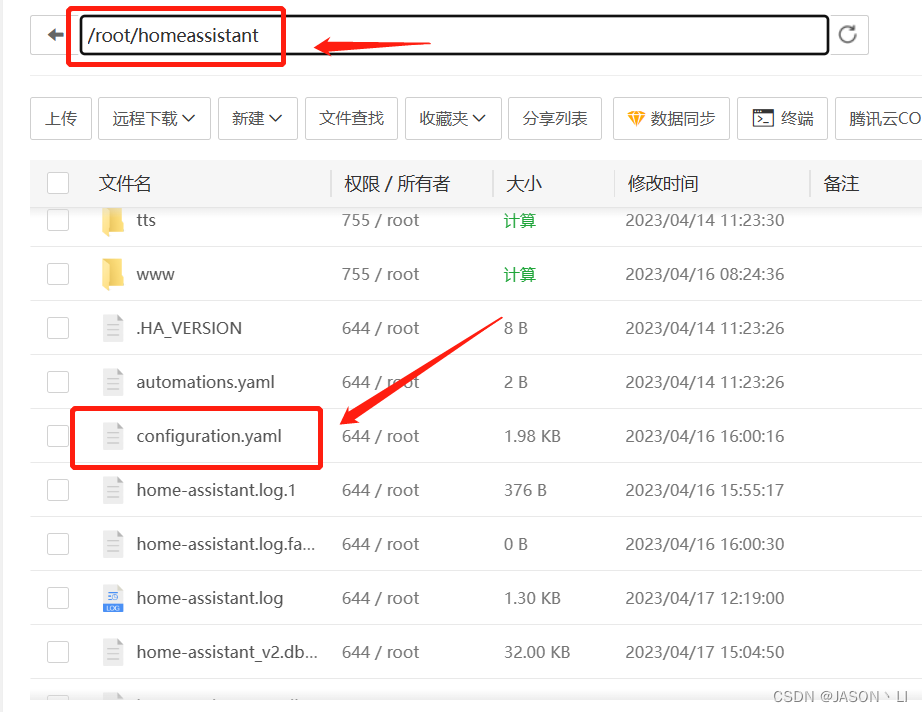Open the .HA_VERSION file name

pyautogui.click(x=189, y=328)
